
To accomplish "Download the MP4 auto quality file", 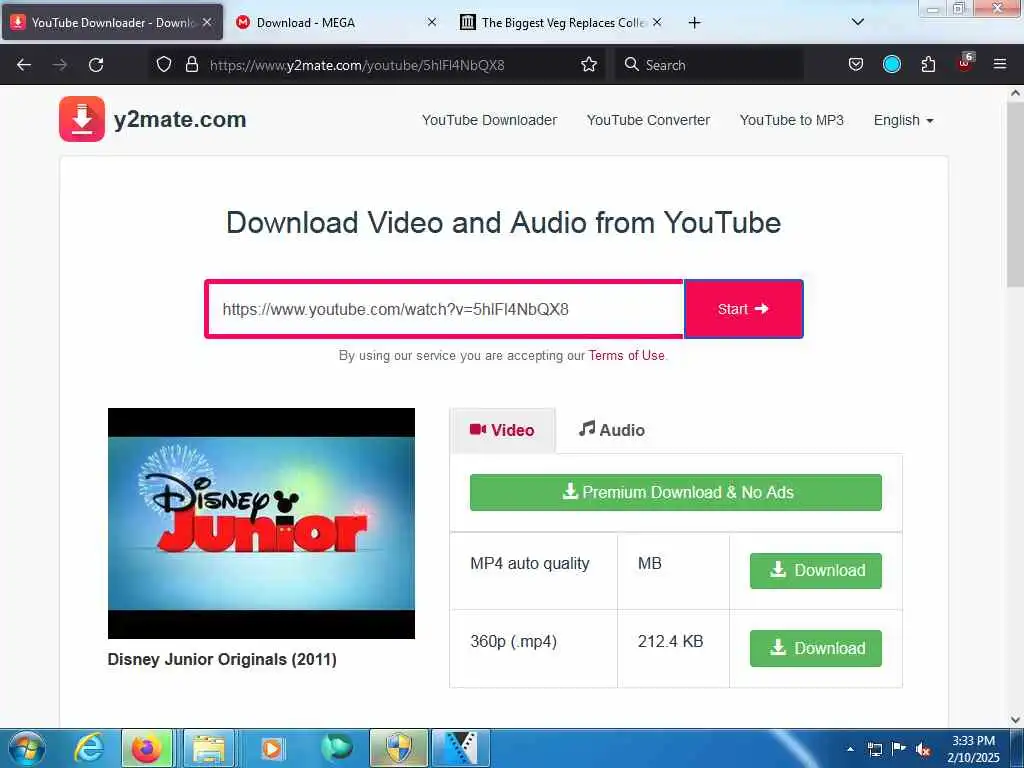I will [816, 571].
